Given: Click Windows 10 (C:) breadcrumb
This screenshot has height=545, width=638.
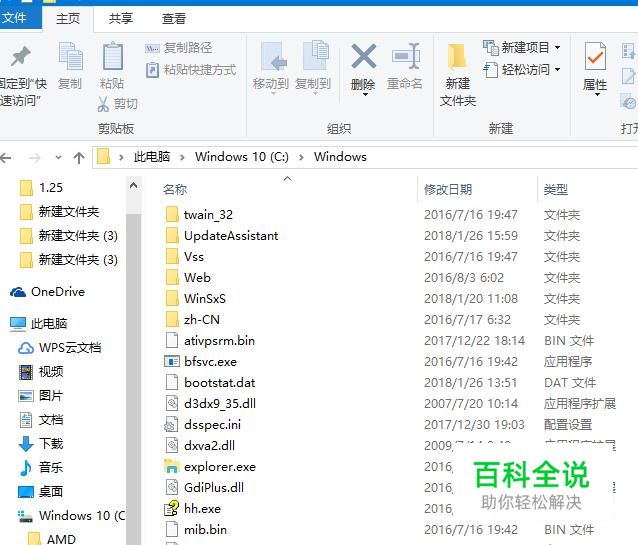Looking at the screenshot, I should tap(242, 157).
